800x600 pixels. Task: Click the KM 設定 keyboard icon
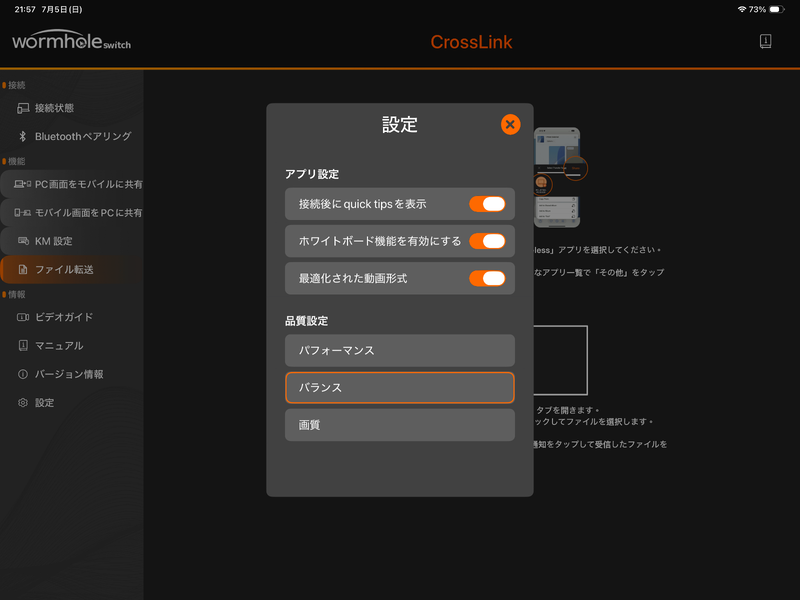point(23,241)
